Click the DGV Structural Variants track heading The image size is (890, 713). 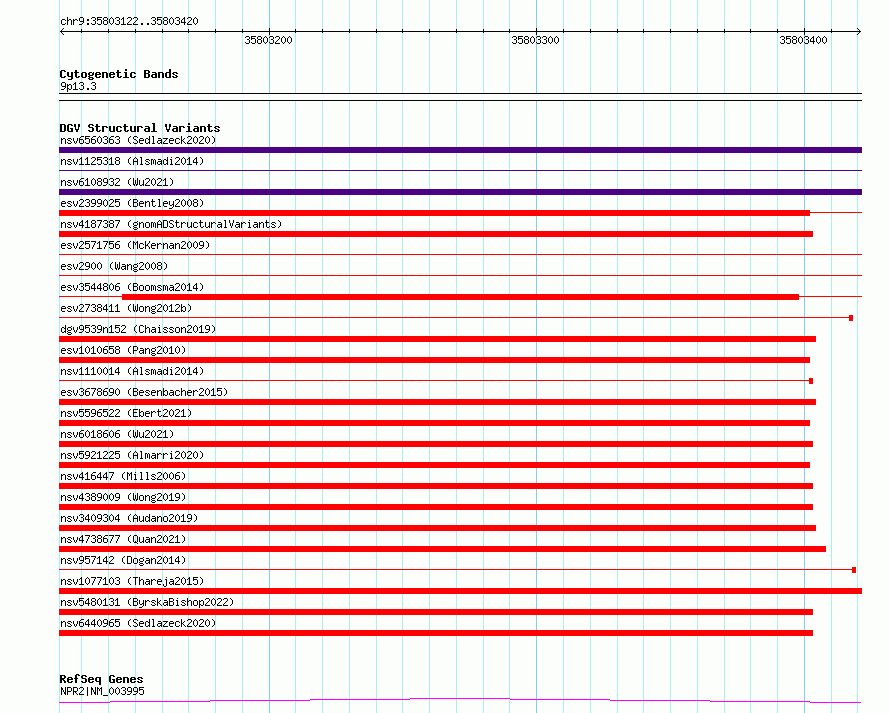tap(140, 128)
